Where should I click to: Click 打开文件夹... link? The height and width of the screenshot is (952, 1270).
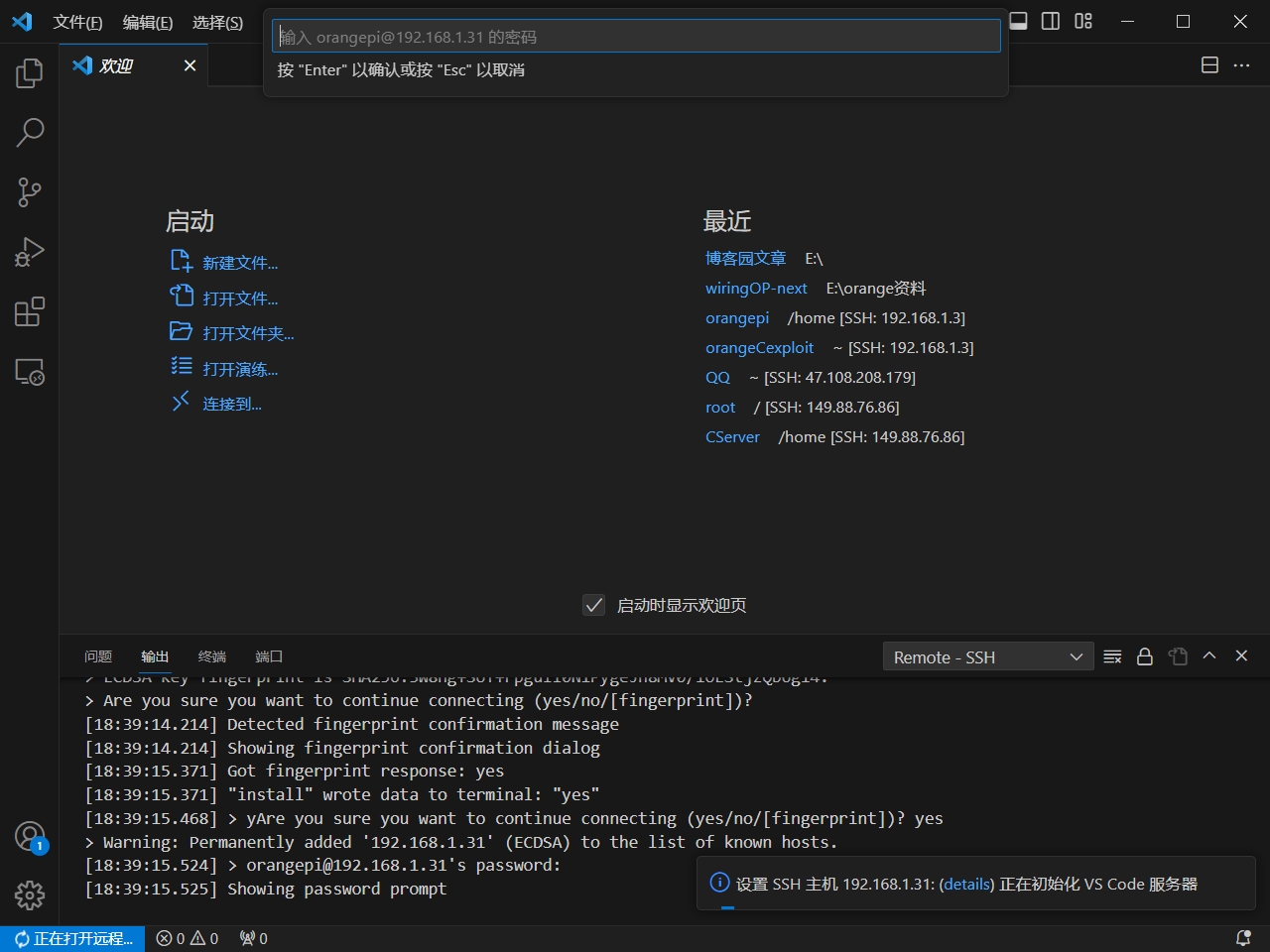(x=248, y=333)
